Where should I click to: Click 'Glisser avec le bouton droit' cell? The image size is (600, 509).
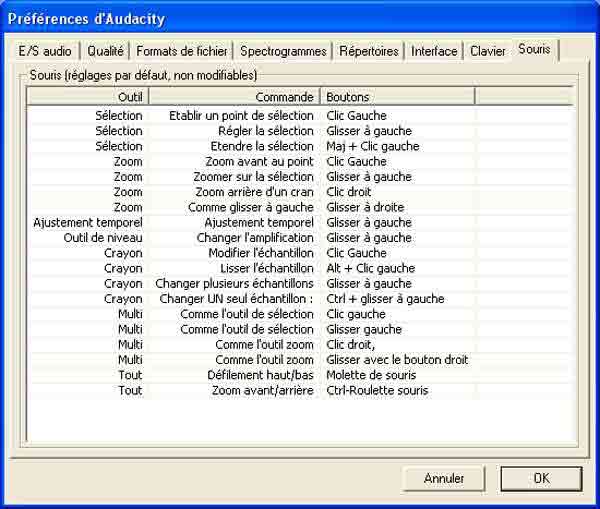(x=397, y=361)
